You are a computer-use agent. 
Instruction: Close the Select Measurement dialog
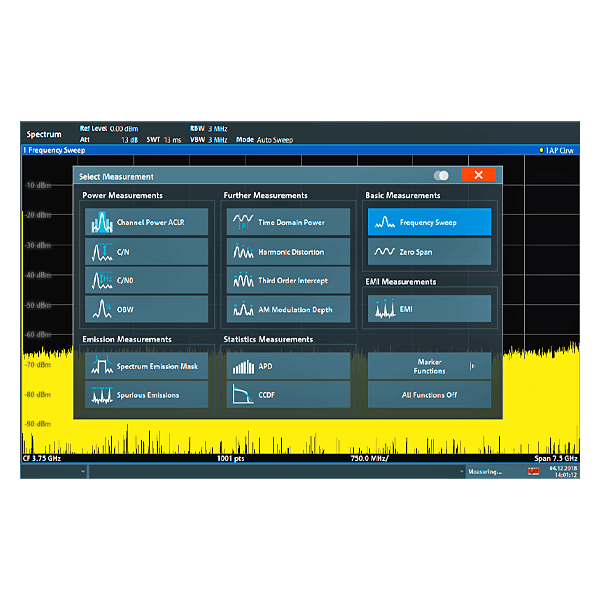pyautogui.click(x=478, y=175)
